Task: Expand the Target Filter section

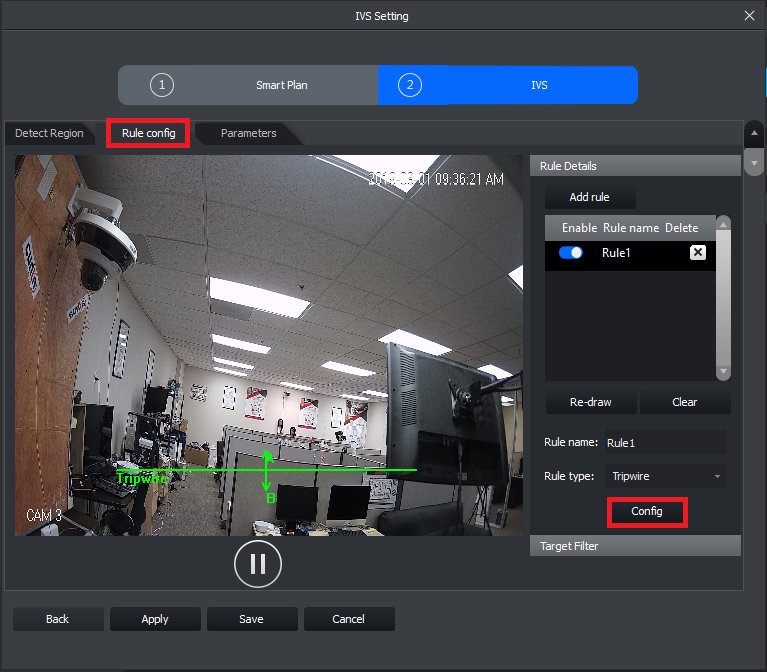Action: coord(635,546)
